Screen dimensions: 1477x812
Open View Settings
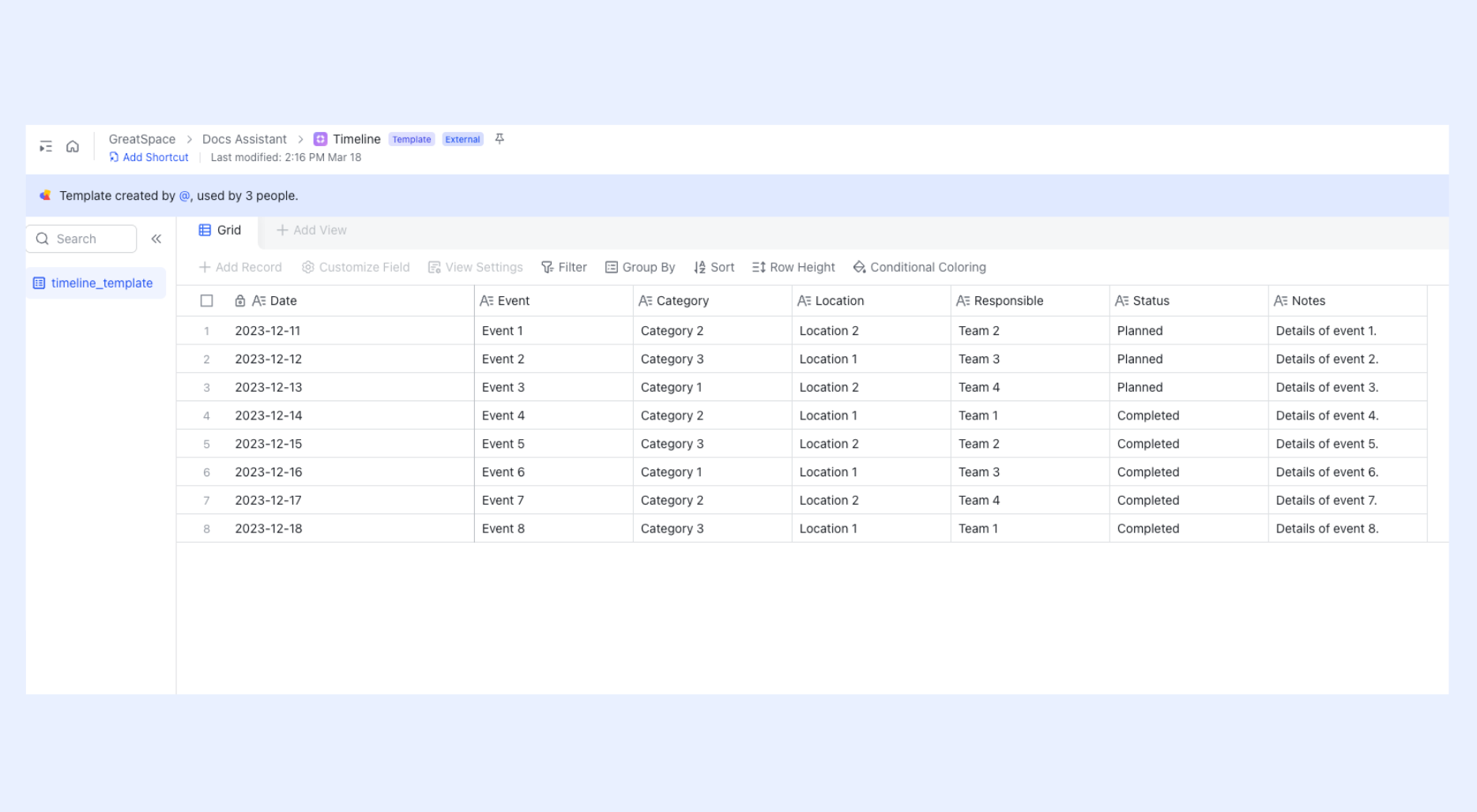click(475, 267)
